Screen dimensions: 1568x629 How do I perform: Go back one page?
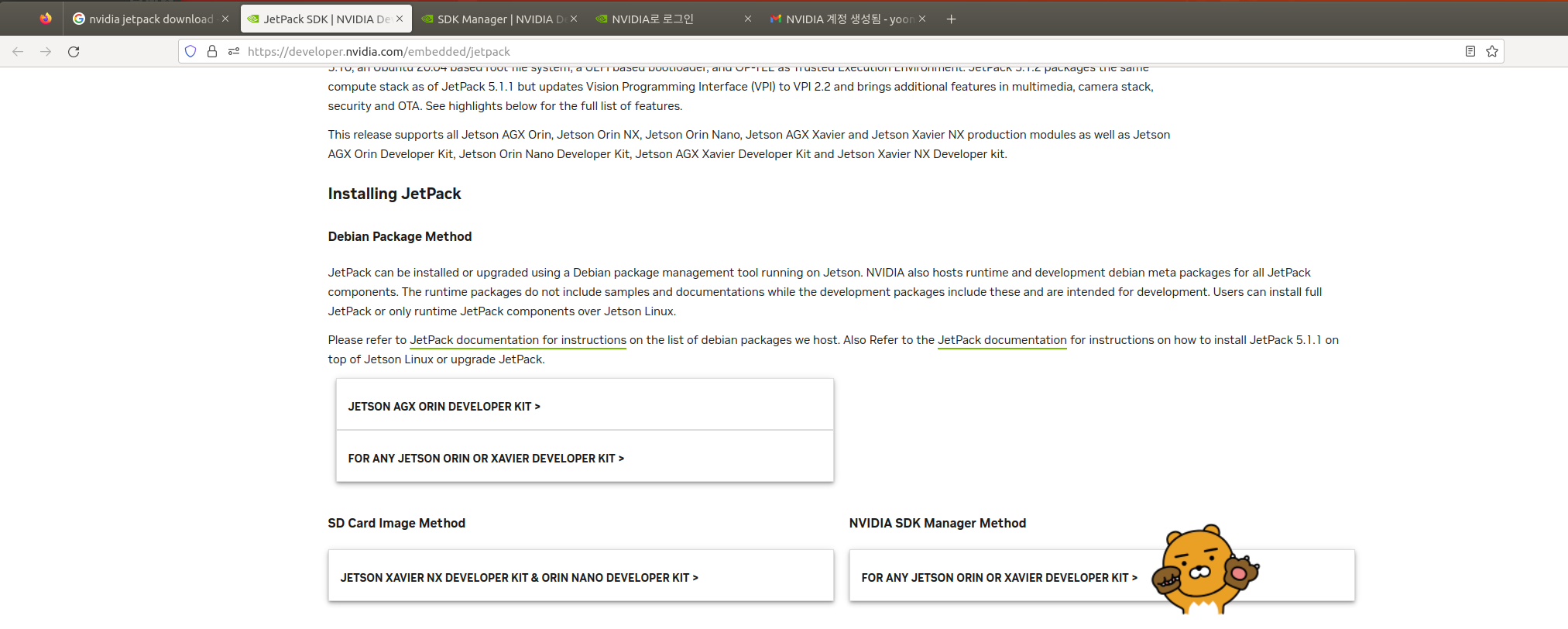tap(18, 51)
